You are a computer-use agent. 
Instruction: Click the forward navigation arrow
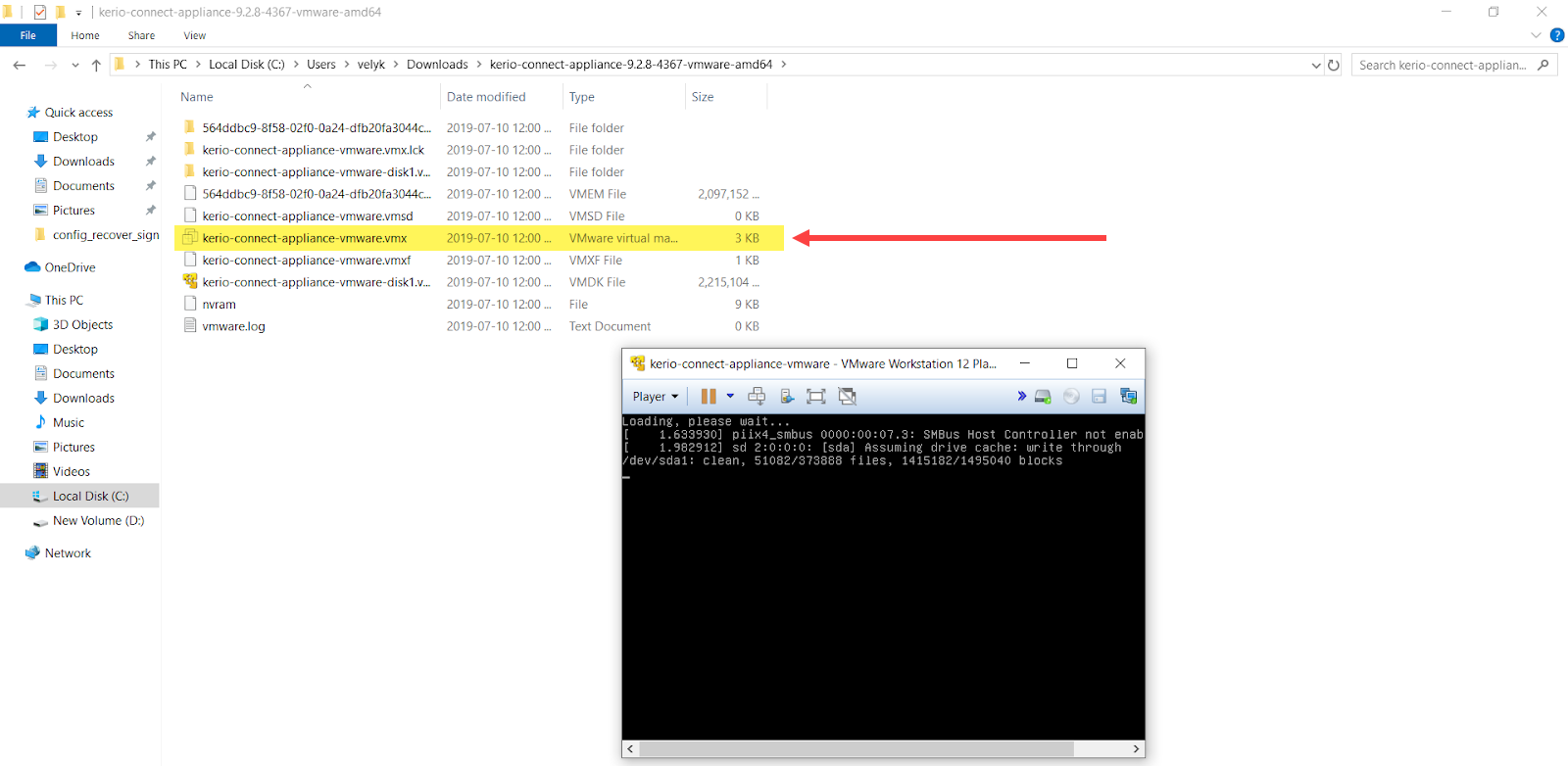pos(51,65)
